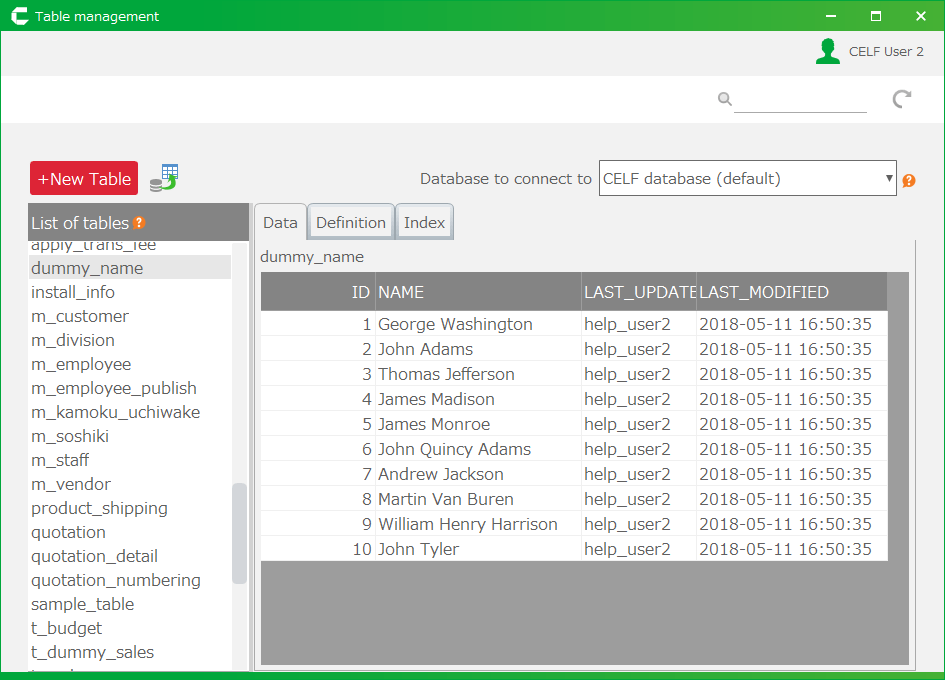Select the Data tab
945x680 pixels.
[x=280, y=223]
